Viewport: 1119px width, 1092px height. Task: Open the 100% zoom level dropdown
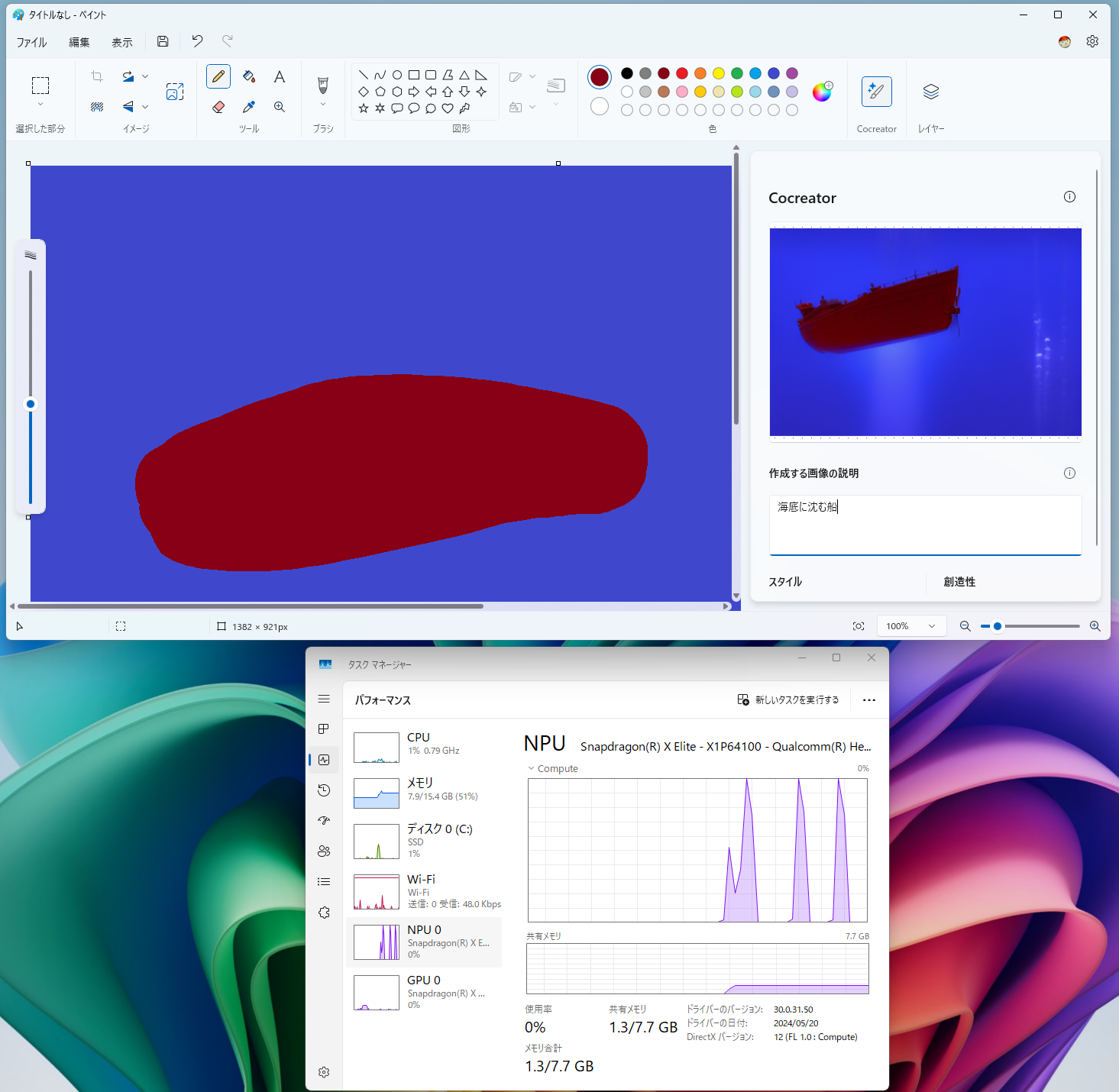tap(911, 626)
